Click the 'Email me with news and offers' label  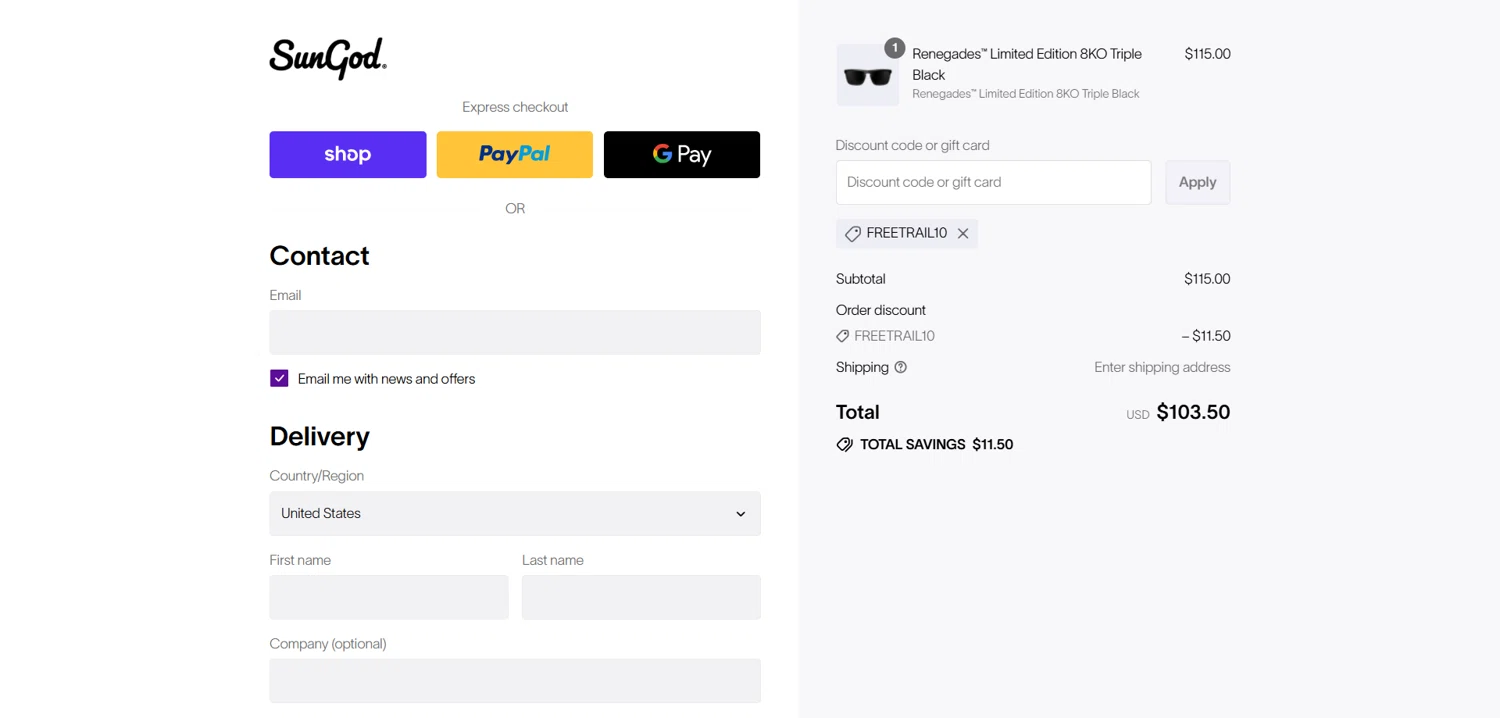(386, 379)
